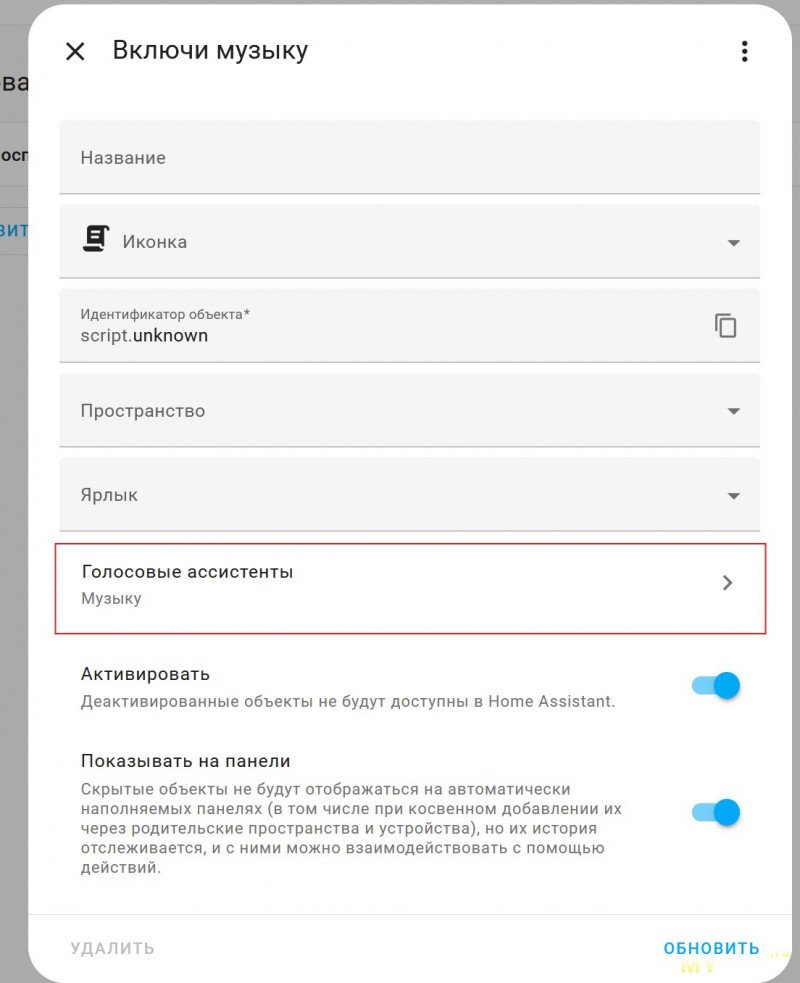Expand the Иконка dropdown arrow

(734, 243)
